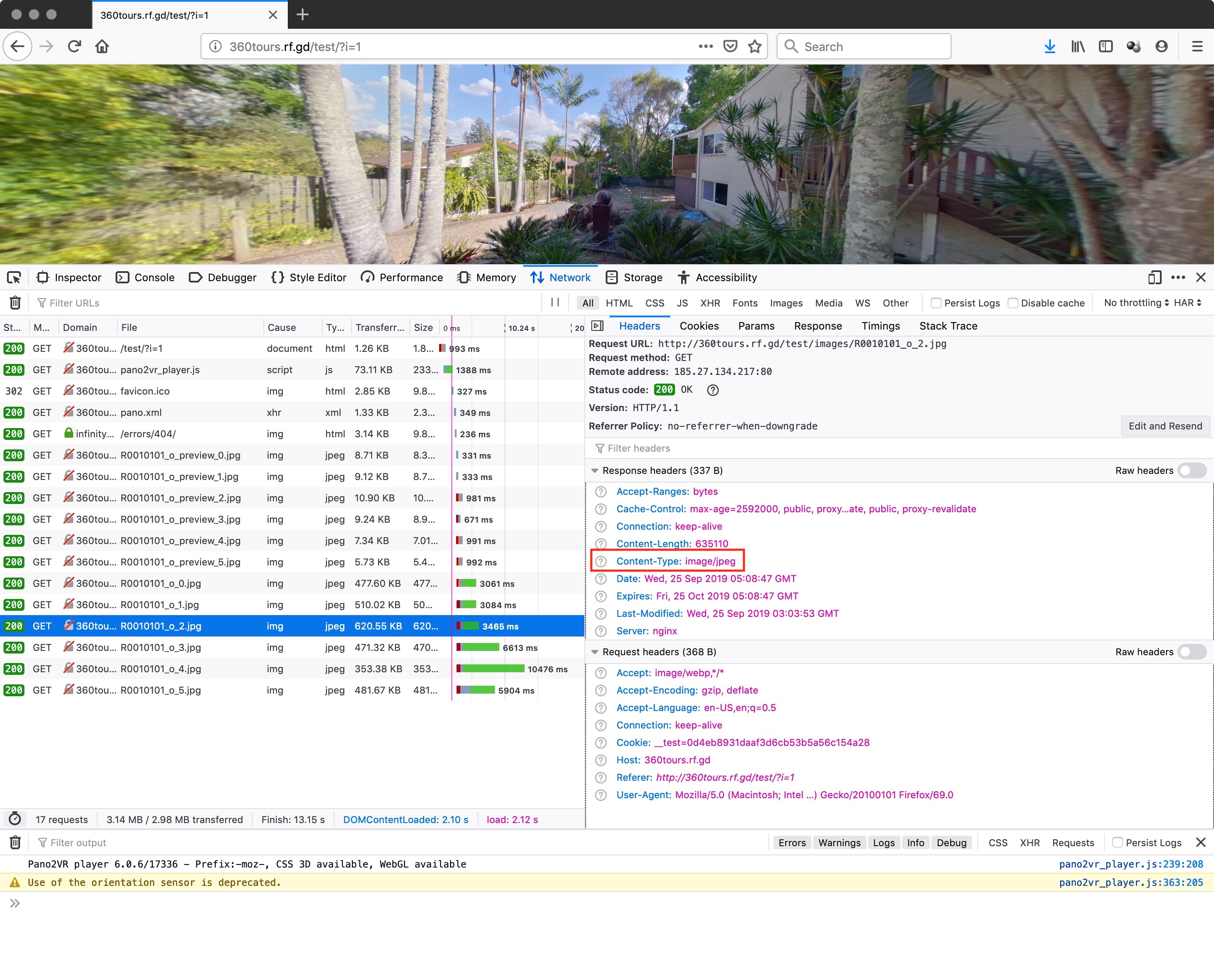Learn more icon beside Content-Type header
The image size is (1214, 980).
(x=601, y=561)
